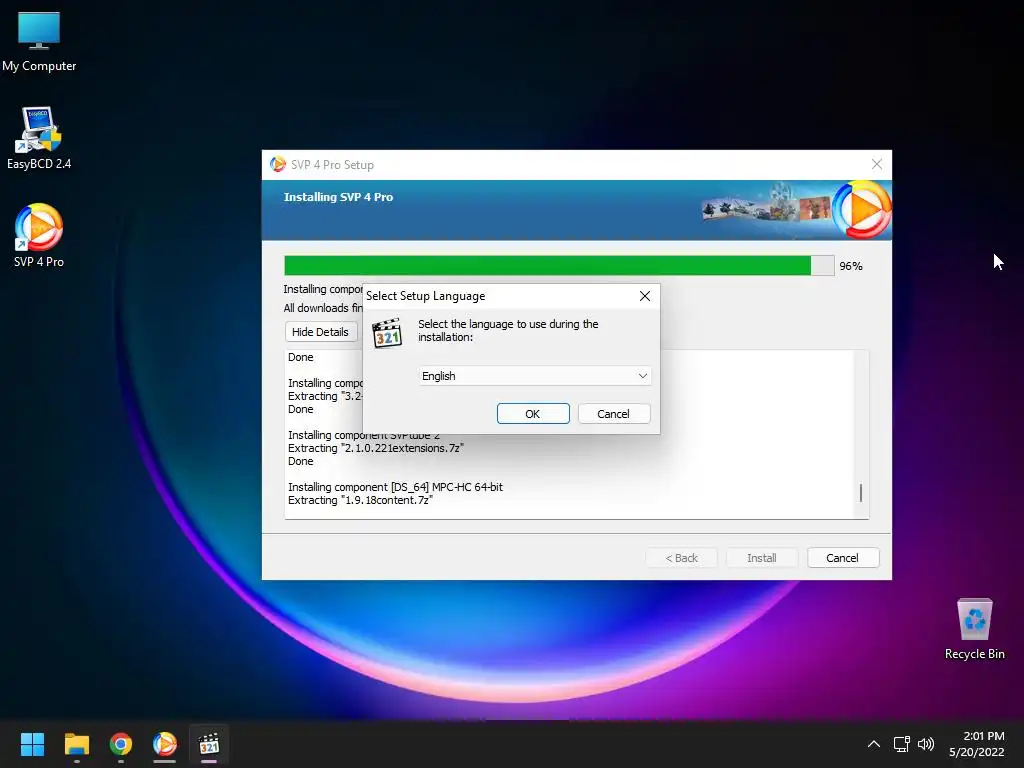Viewport: 1024px width, 768px height.
Task: Click log line 'Installing component [DS_64] MPC-HC 64-bit'
Action: pyautogui.click(x=395, y=487)
